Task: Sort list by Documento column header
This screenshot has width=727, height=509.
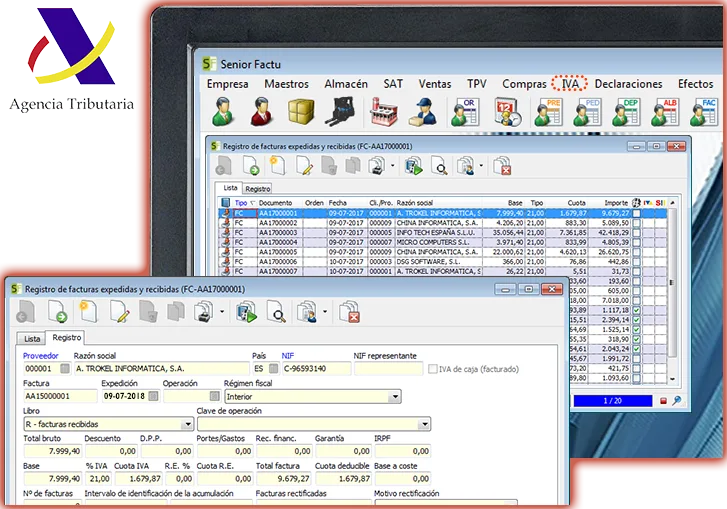Action: coord(280,203)
